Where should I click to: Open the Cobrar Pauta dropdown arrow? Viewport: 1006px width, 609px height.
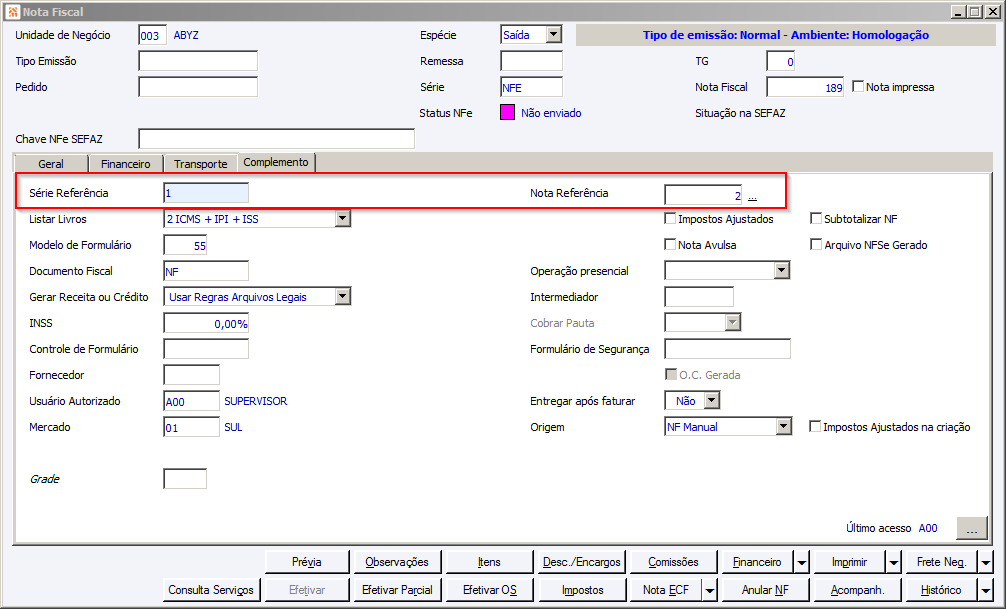point(733,322)
